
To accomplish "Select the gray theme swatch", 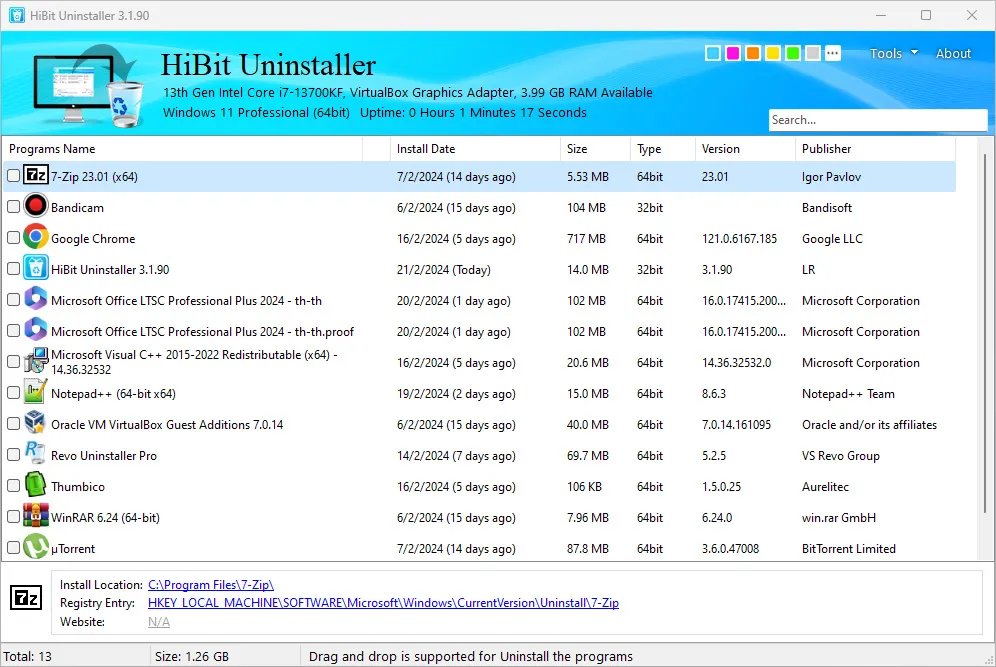I will tap(812, 53).
